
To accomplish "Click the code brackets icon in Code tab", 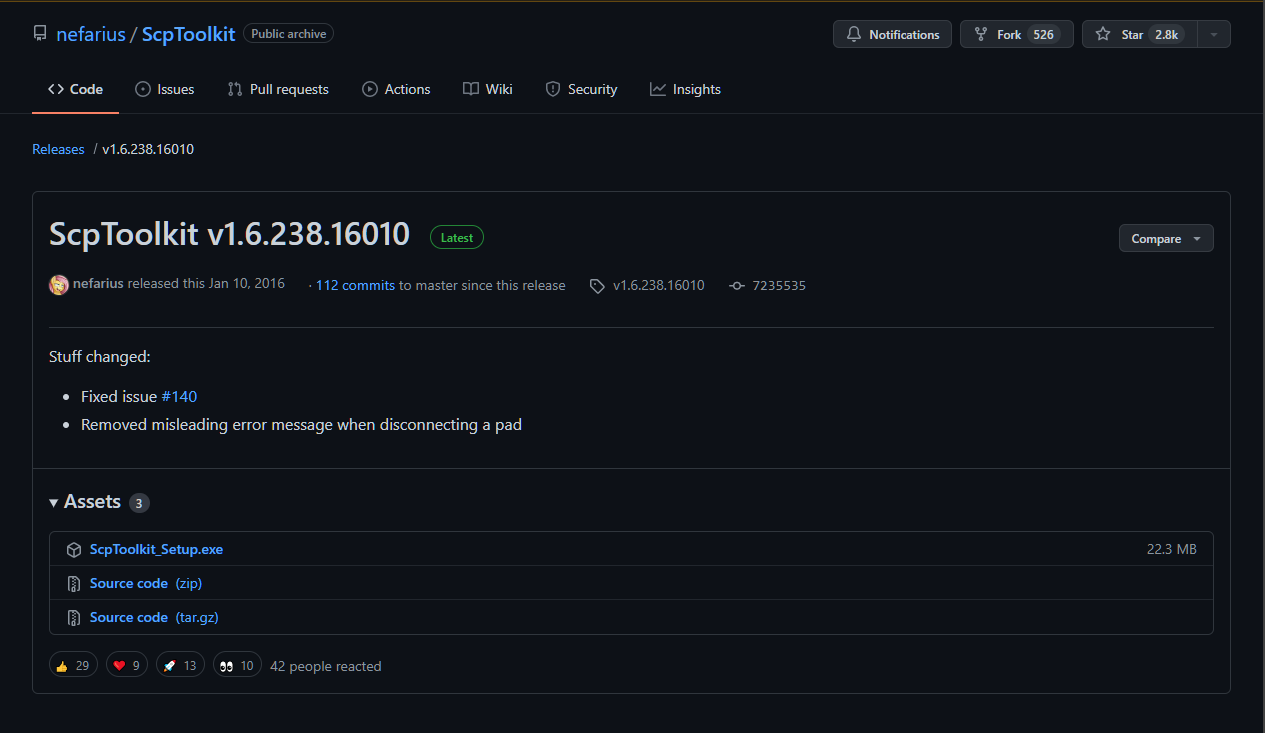I will 56,89.
